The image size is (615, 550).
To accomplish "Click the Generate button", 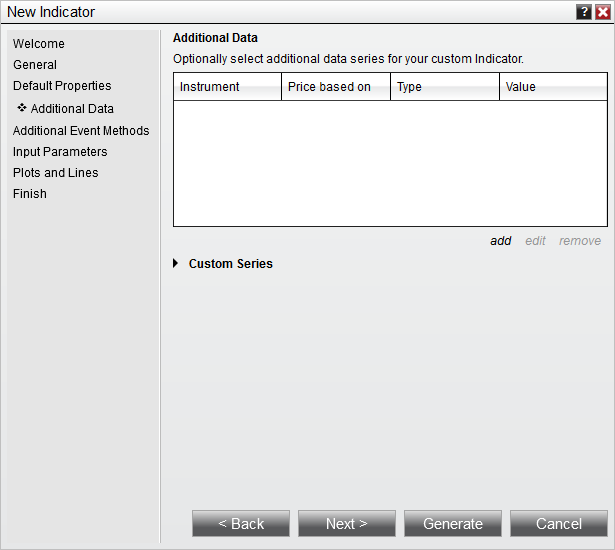I will [x=453, y=524].
